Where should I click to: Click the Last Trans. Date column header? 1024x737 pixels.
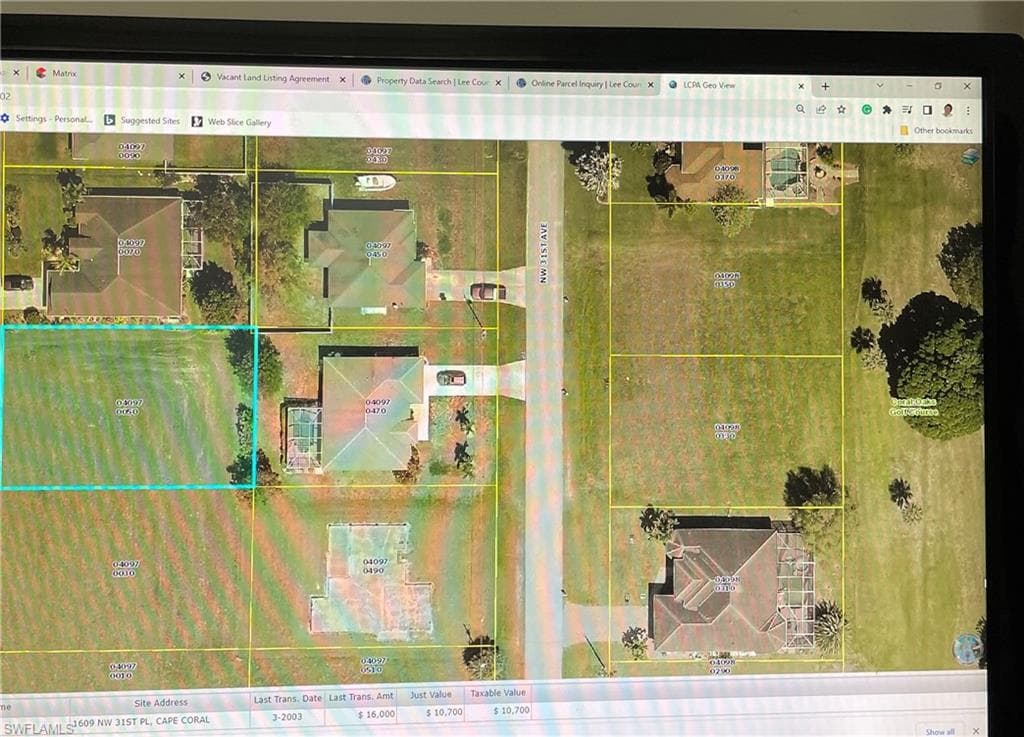tap(287, 699)
